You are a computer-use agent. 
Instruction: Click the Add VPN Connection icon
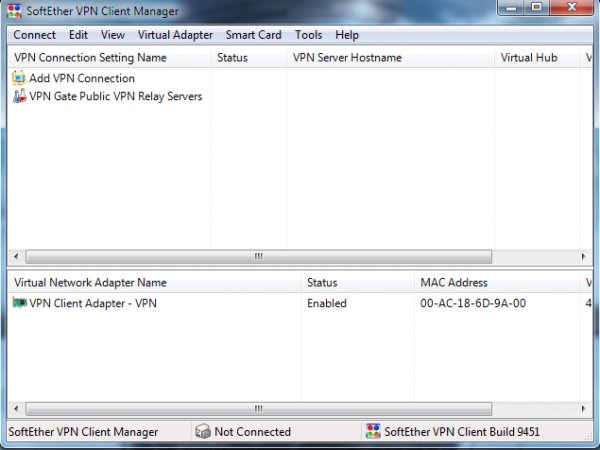(x=19, y=78)
